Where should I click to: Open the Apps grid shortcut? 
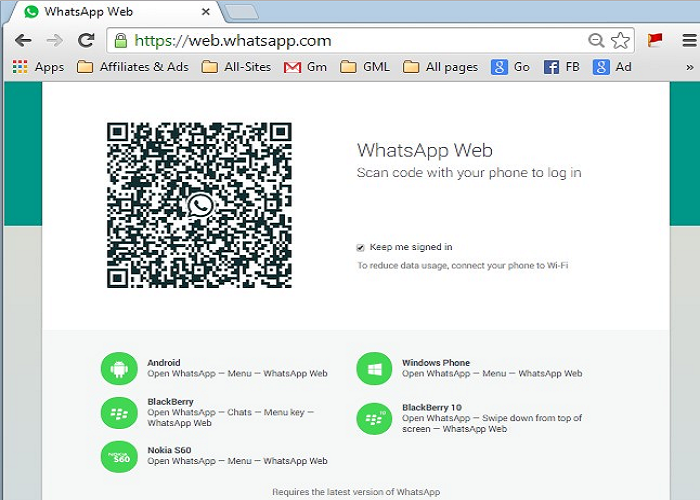click(x=38, y=67)
